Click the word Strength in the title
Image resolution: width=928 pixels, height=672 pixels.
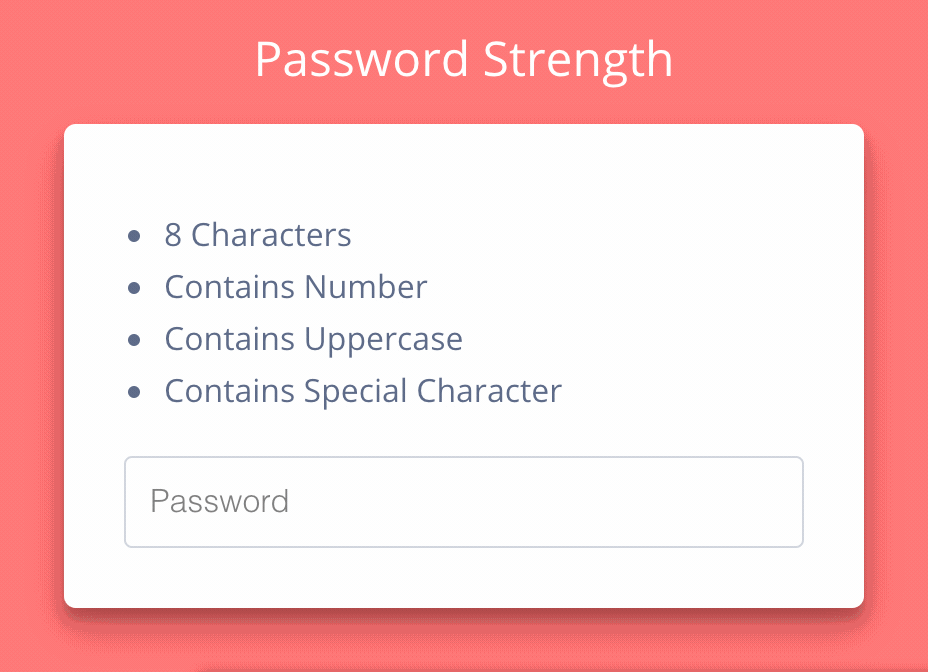tap(578, 60)
